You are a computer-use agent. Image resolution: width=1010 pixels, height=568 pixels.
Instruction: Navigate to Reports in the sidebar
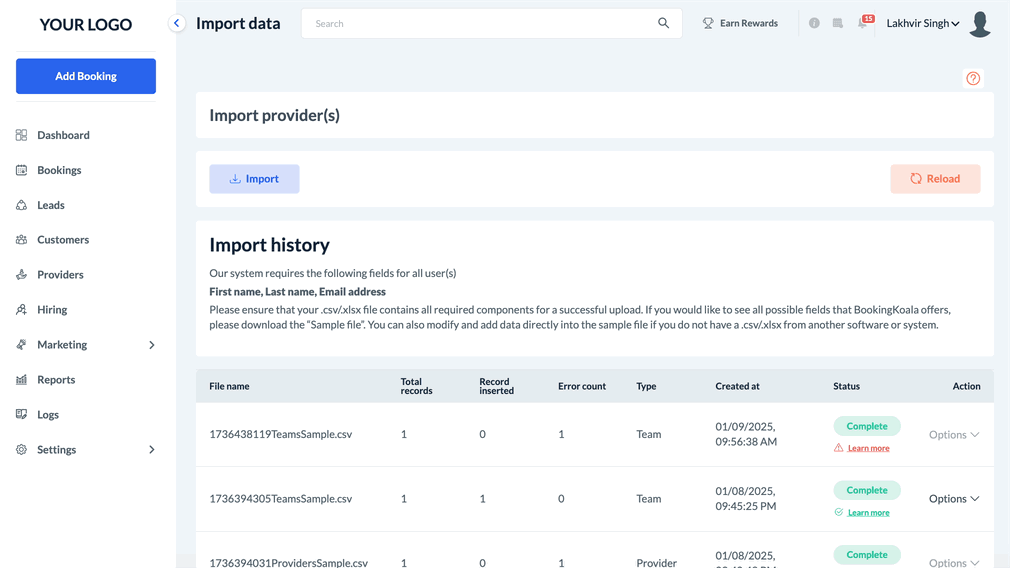coord(56,380)
